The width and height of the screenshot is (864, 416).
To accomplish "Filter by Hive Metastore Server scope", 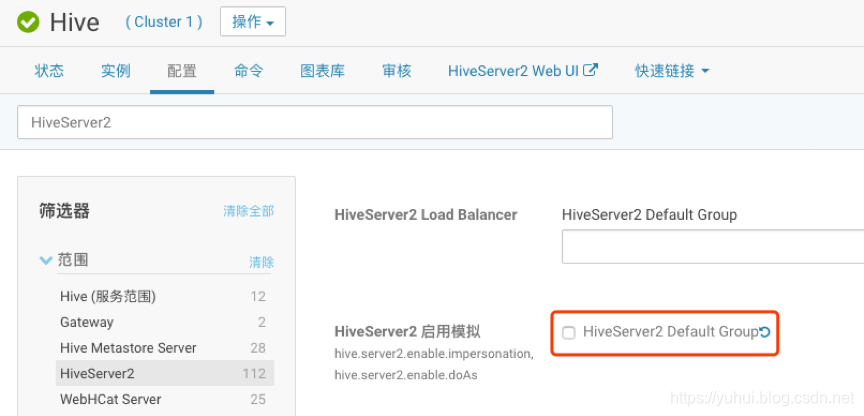I will (x=163, y=348).
